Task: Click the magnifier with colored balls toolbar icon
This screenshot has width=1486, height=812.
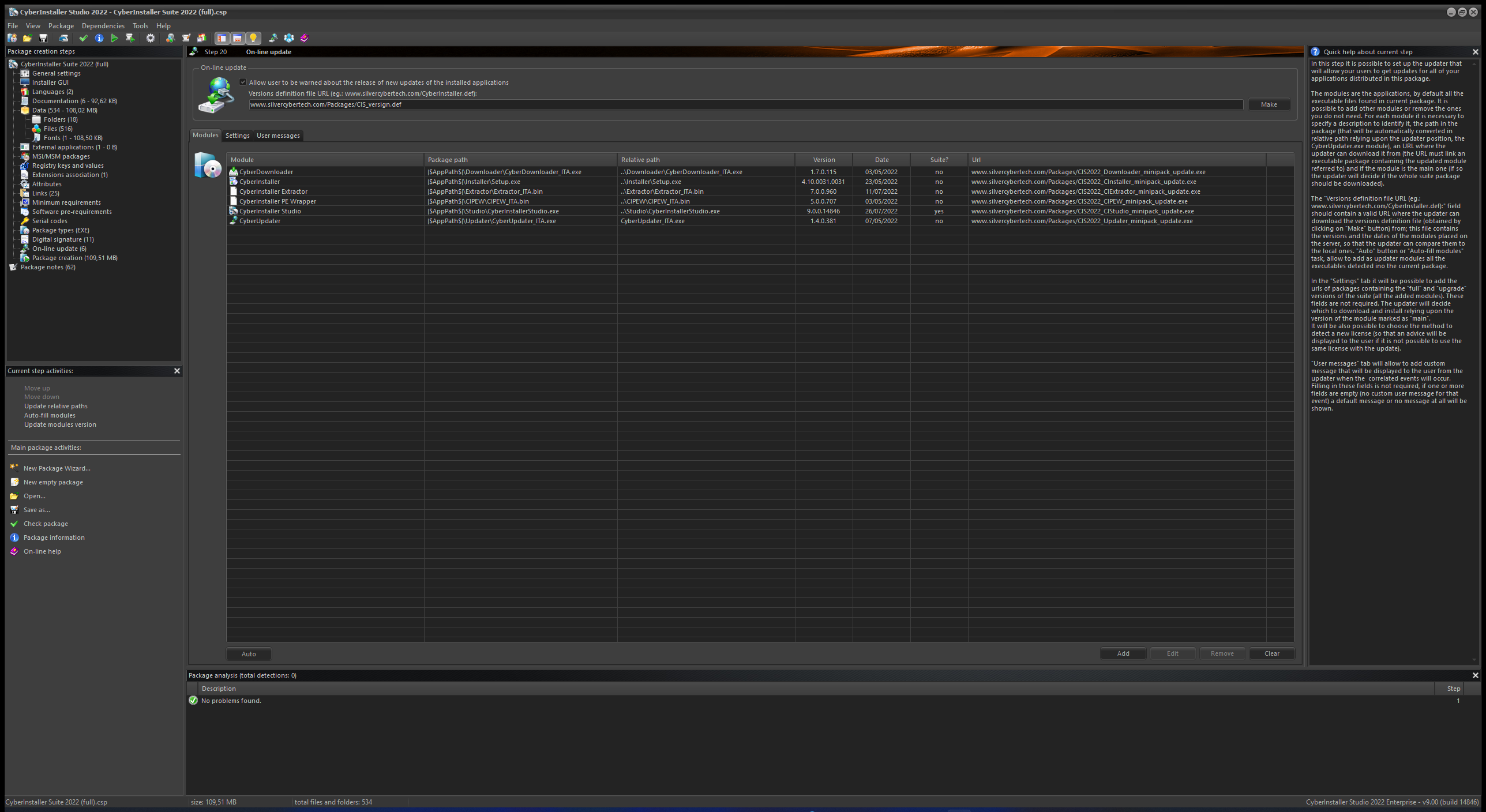Action: tap(170, 38)
